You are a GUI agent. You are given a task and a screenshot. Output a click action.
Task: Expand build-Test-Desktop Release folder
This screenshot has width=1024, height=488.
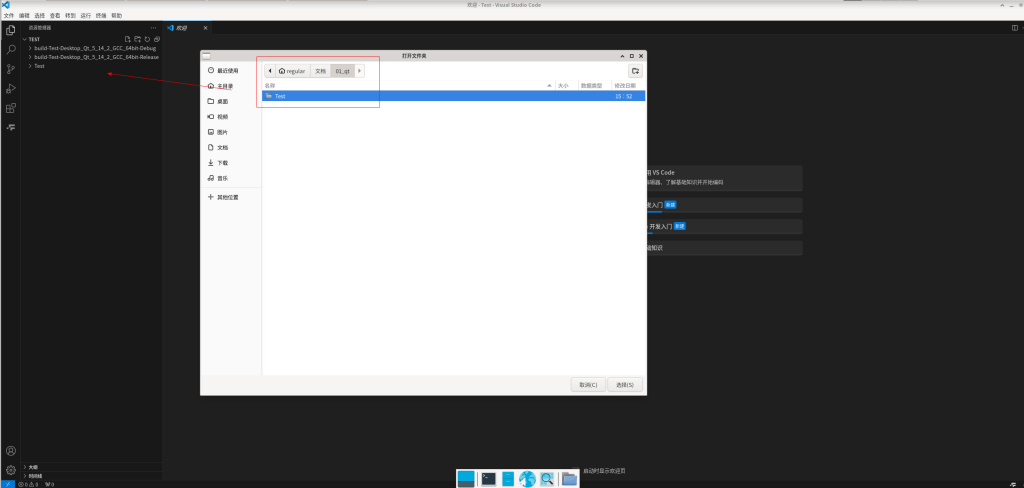coord(96,57)
